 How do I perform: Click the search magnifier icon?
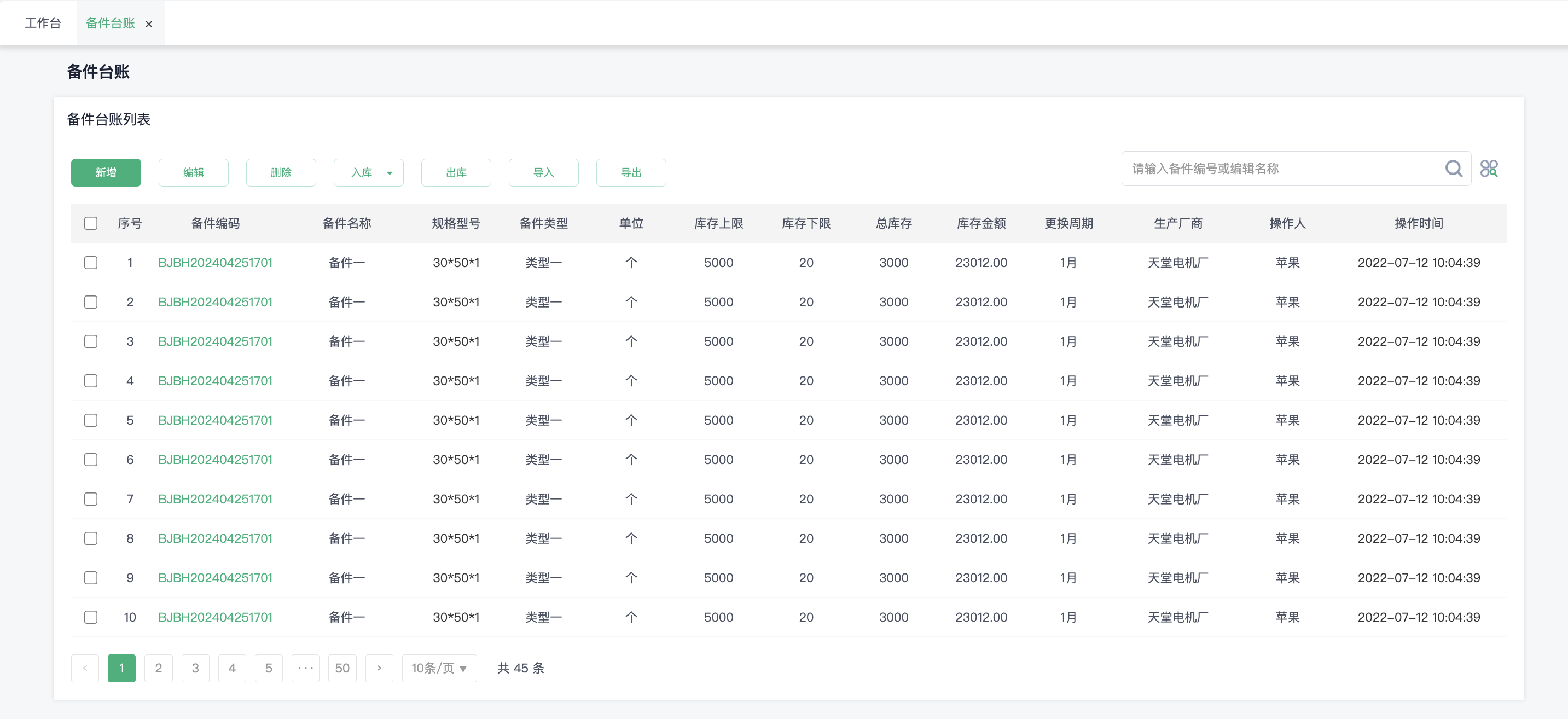click(x=1453, y=169)
